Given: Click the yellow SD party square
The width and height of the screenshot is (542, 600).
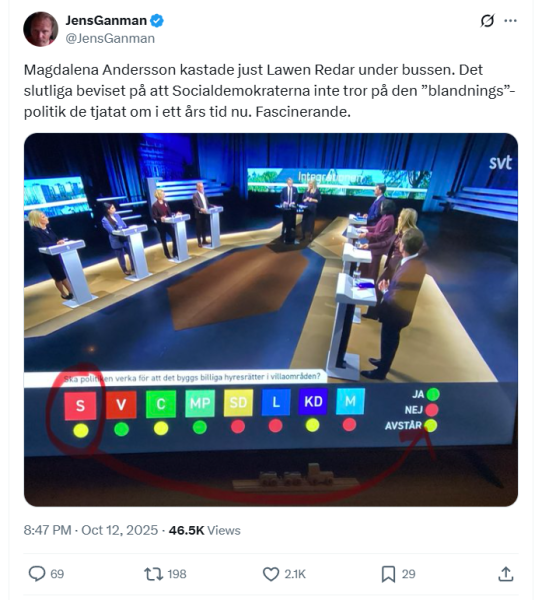Looking at the screenshot, I should click(x=238, y=403).
